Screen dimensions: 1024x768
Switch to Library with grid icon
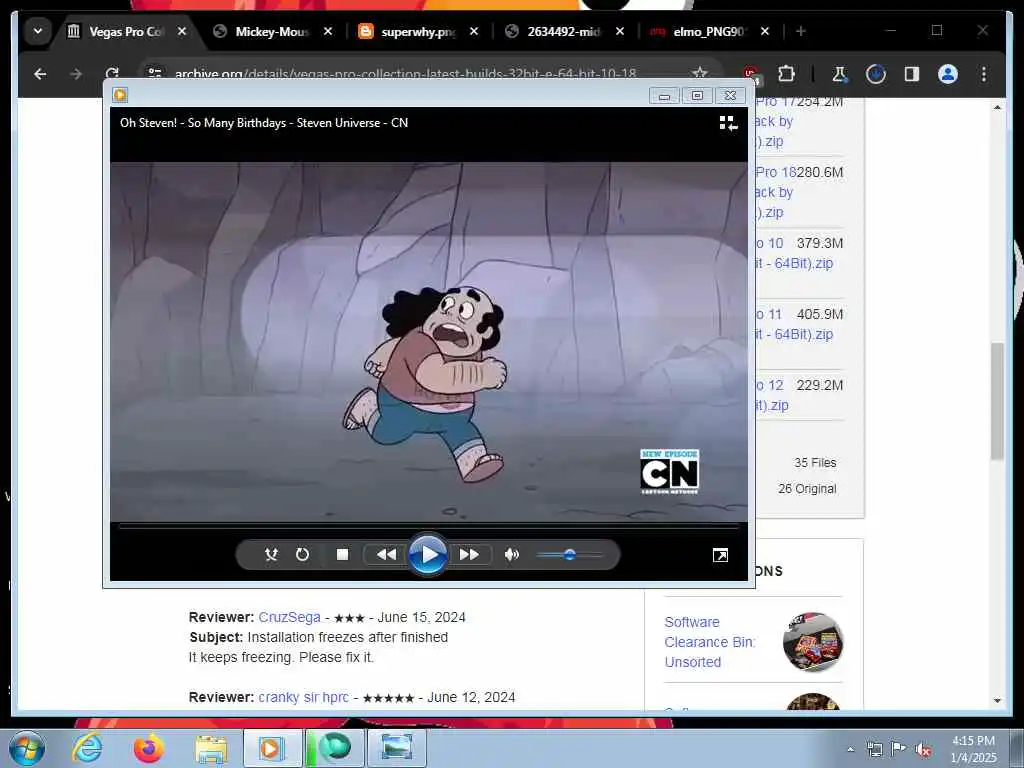tap(728, 123)
